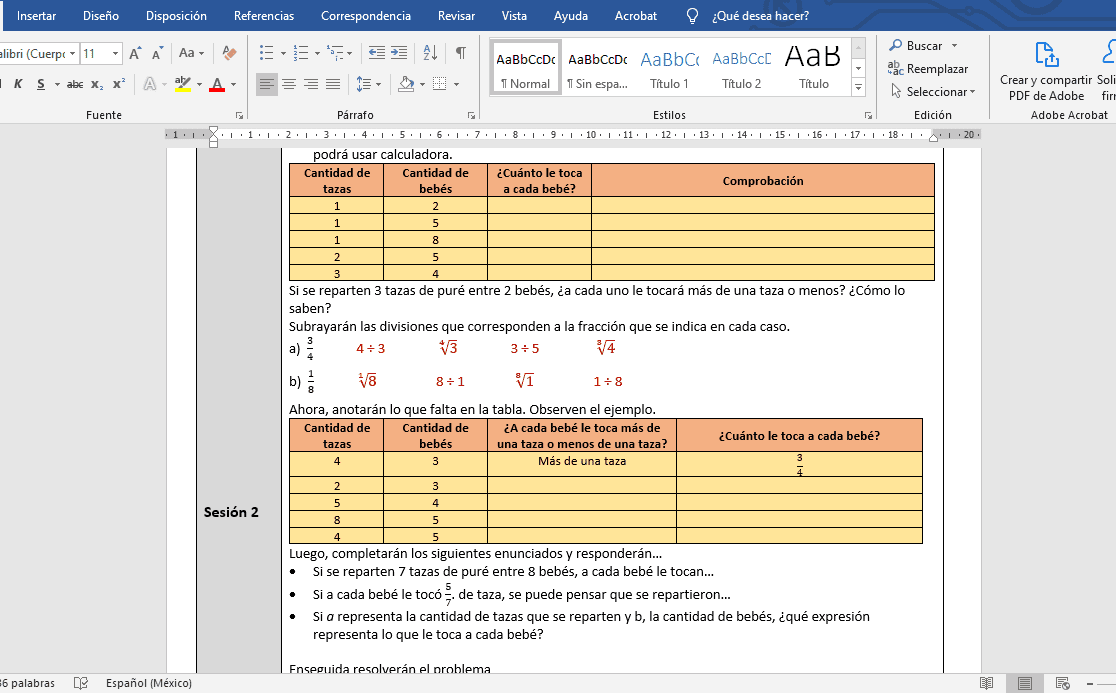1116x693 pixels.
Task: Justify the paragraph text
Action: click(332, 84)
